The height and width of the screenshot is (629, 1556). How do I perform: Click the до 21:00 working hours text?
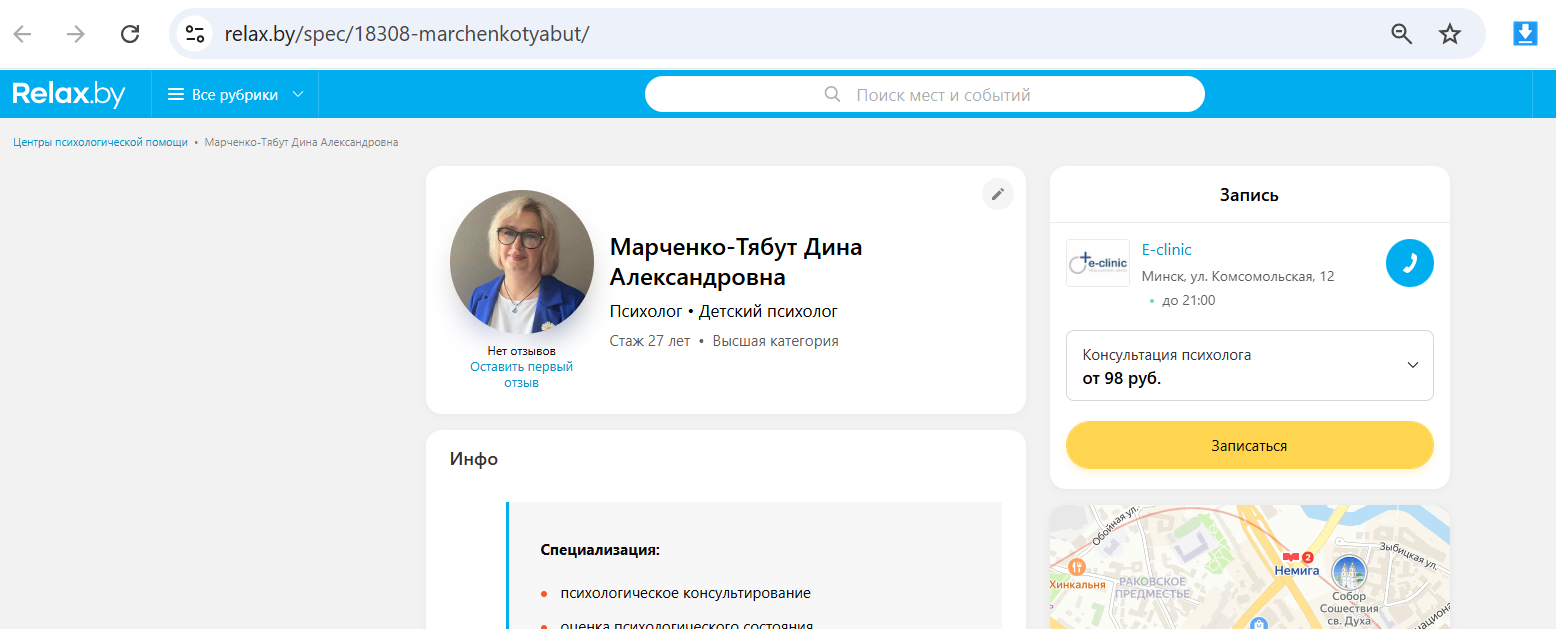(x=1189, y=300)
